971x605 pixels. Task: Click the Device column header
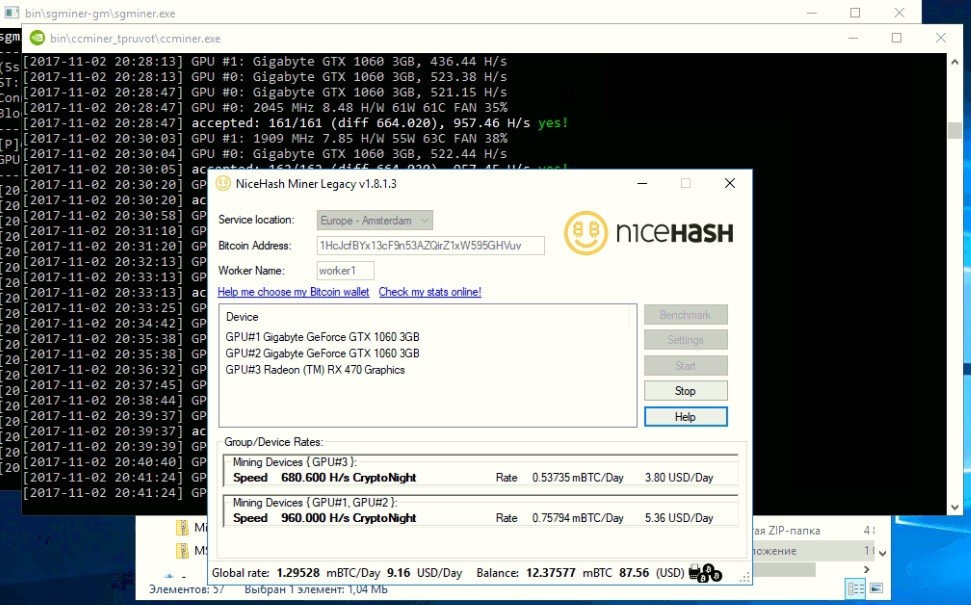[x=242, y=316]
